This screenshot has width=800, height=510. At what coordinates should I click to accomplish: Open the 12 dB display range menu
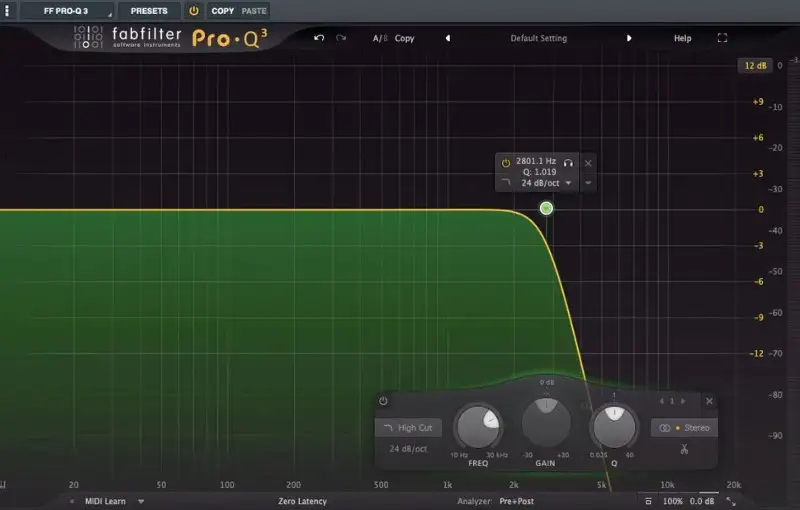pyautogui.click(x=754, y=66)
